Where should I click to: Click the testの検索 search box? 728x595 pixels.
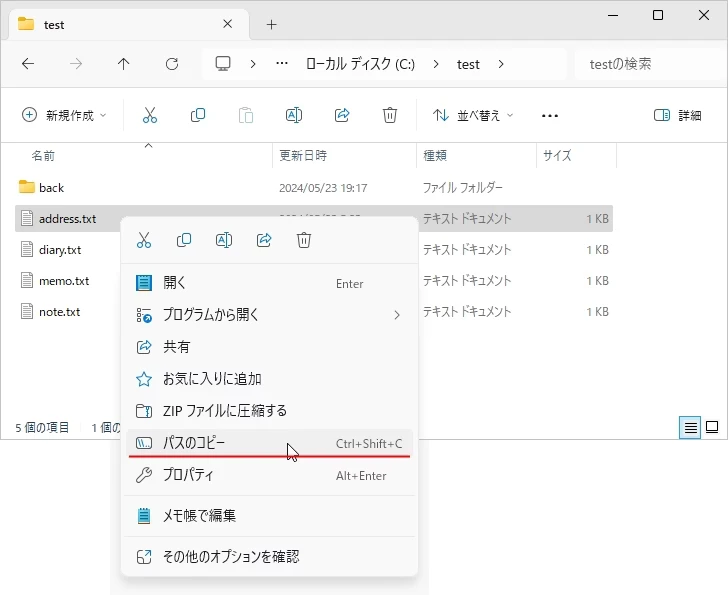(648, 64)
